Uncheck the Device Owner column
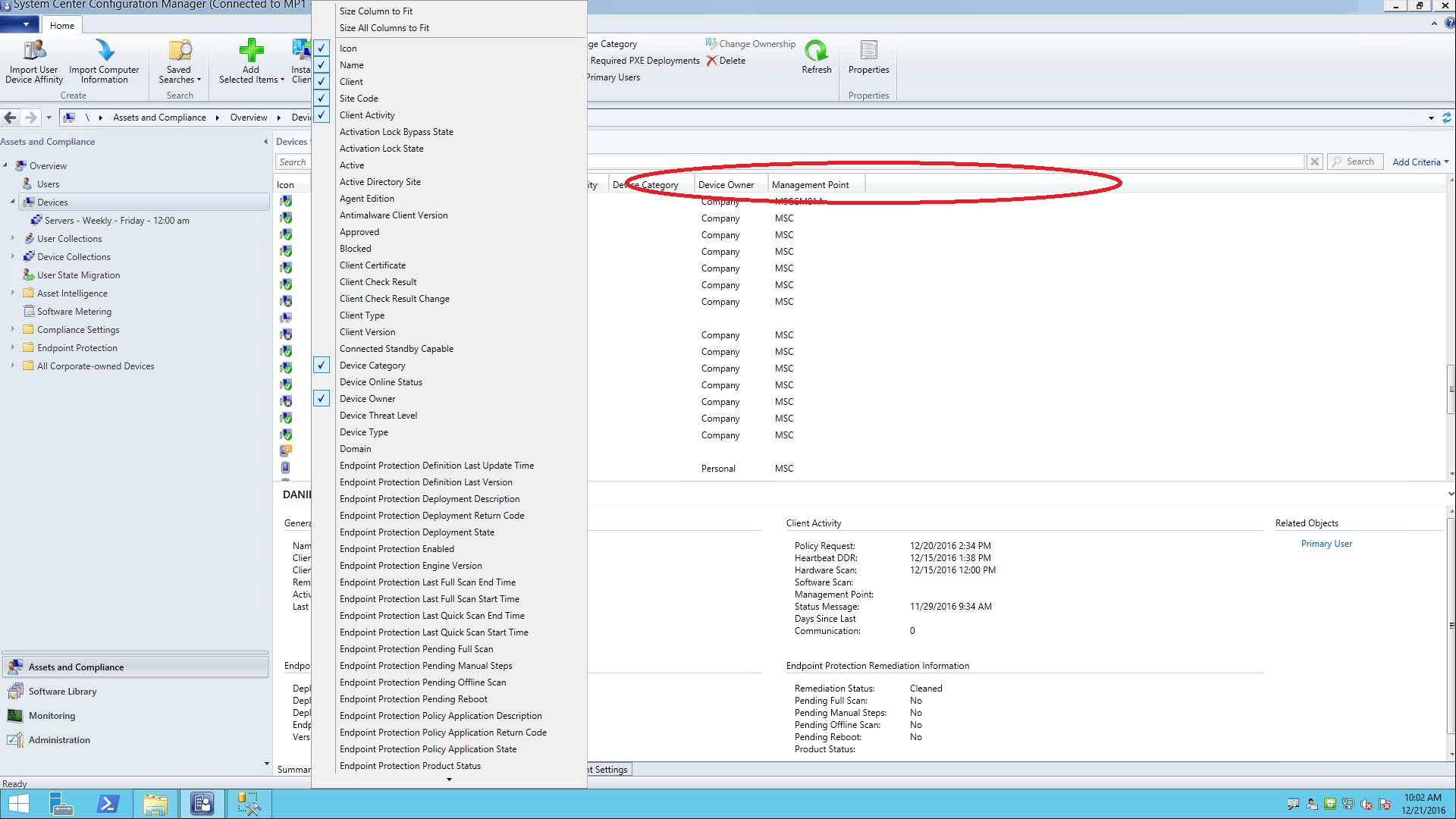The image size is (1456, 819). click(322, 398)
